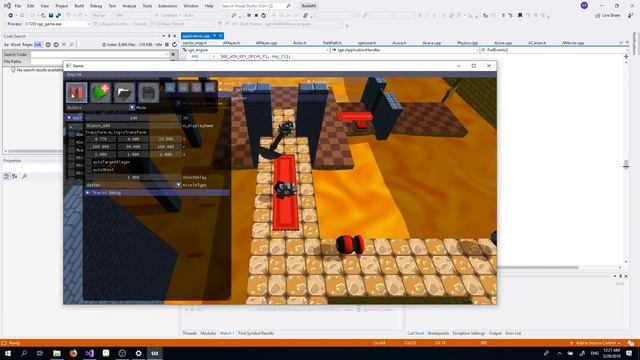Click the Exception Settings tab
The image size is (640, 360).
coord(469,333)
